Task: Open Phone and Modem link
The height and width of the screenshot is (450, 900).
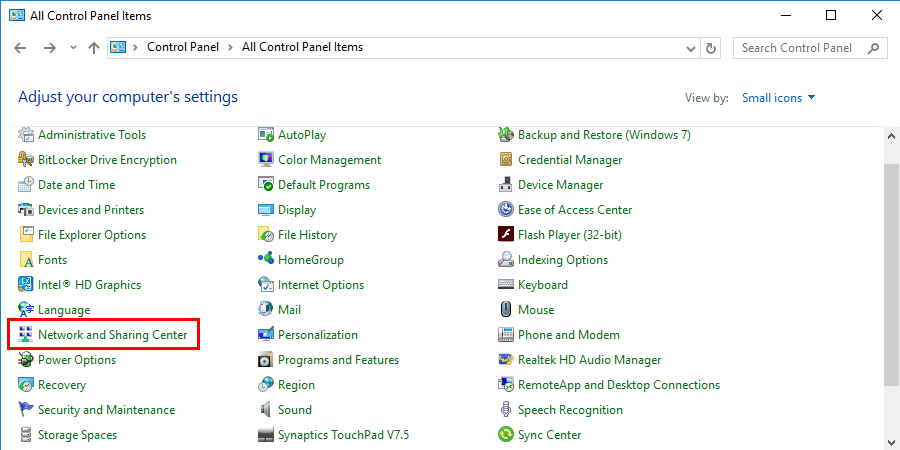Action: tap(569, 335)
